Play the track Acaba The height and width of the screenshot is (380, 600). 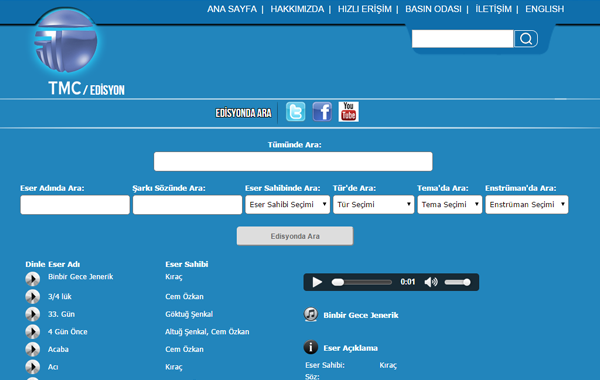click(33, 349)
